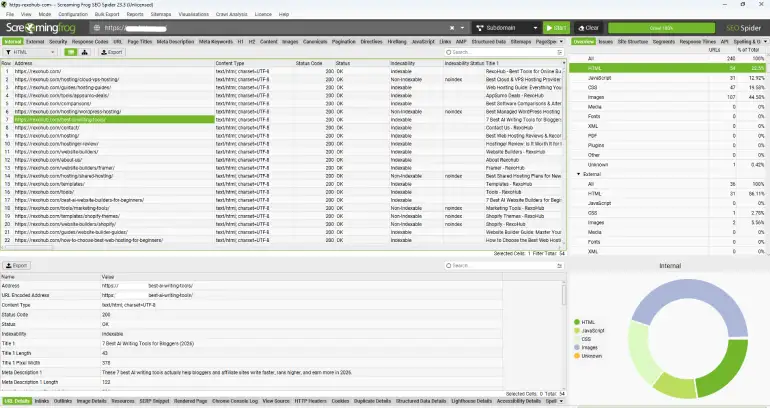
Task: Open the Page Titles tab
Action: (140, 42)
